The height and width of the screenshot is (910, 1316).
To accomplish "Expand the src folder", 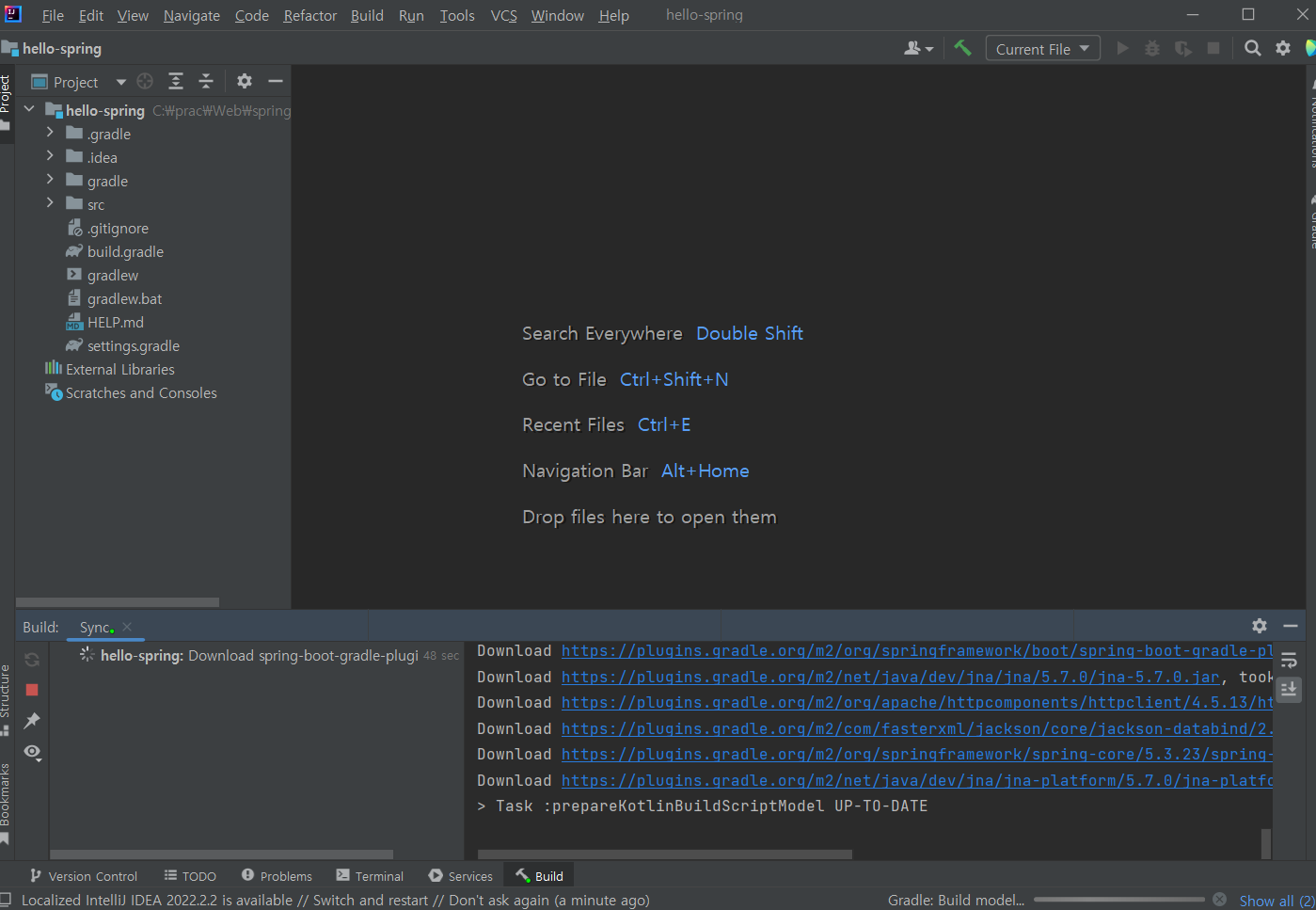I will [x=50, y=203].
